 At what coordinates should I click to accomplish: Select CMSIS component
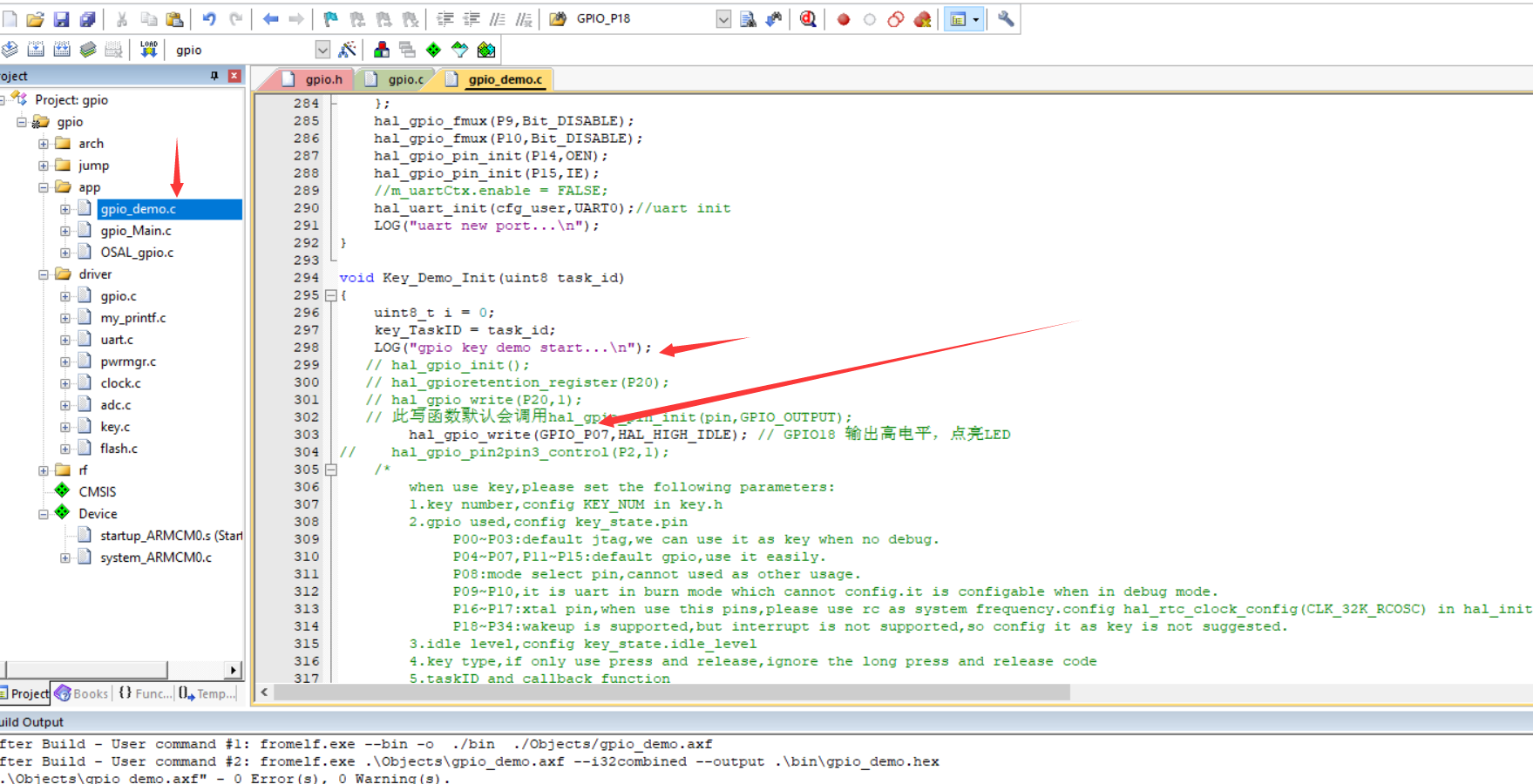tap(97, 492)
